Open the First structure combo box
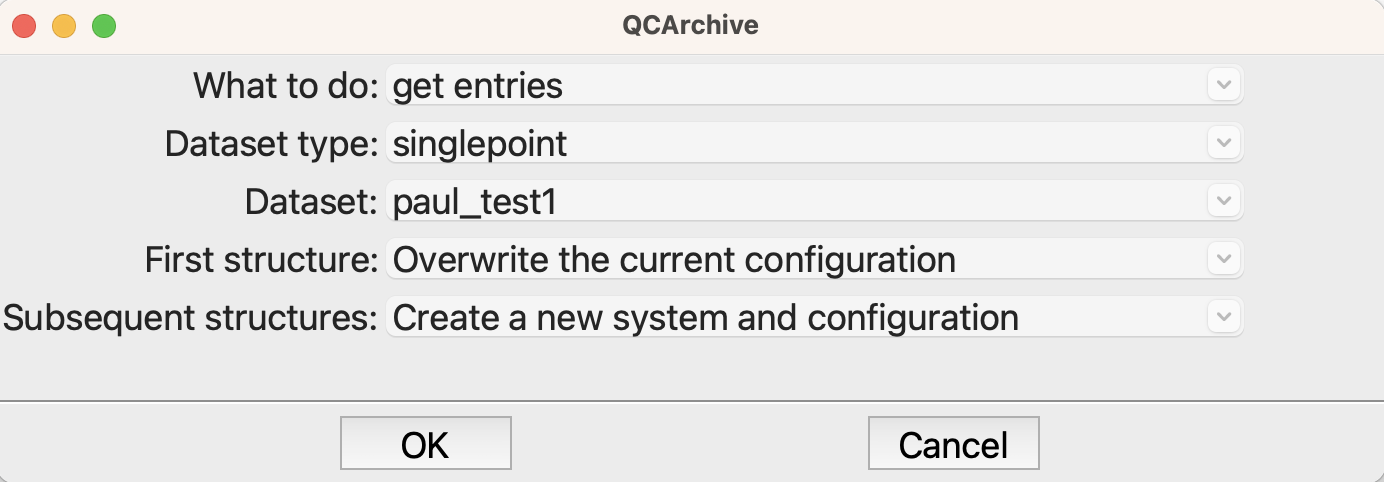The width and height of the screenshot is (1384, 482). tap(814, 259)
